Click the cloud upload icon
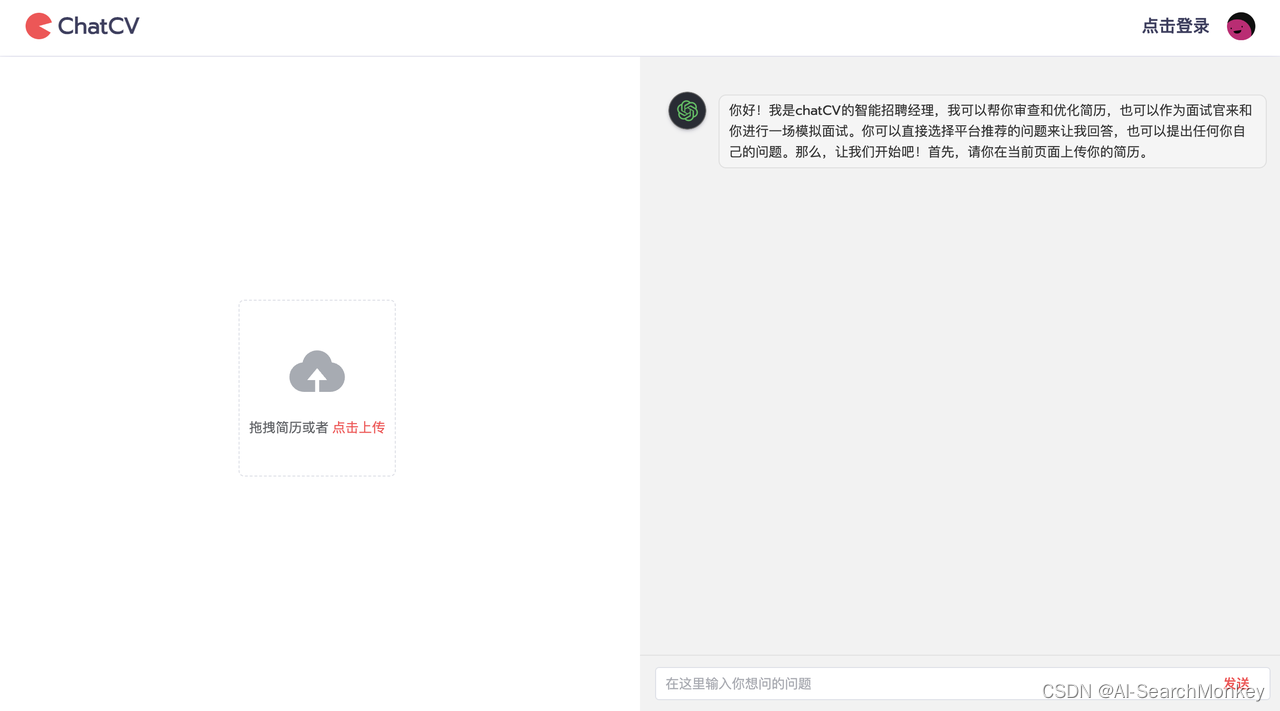Screen dimensions: 1280x711 coord(317,371)
